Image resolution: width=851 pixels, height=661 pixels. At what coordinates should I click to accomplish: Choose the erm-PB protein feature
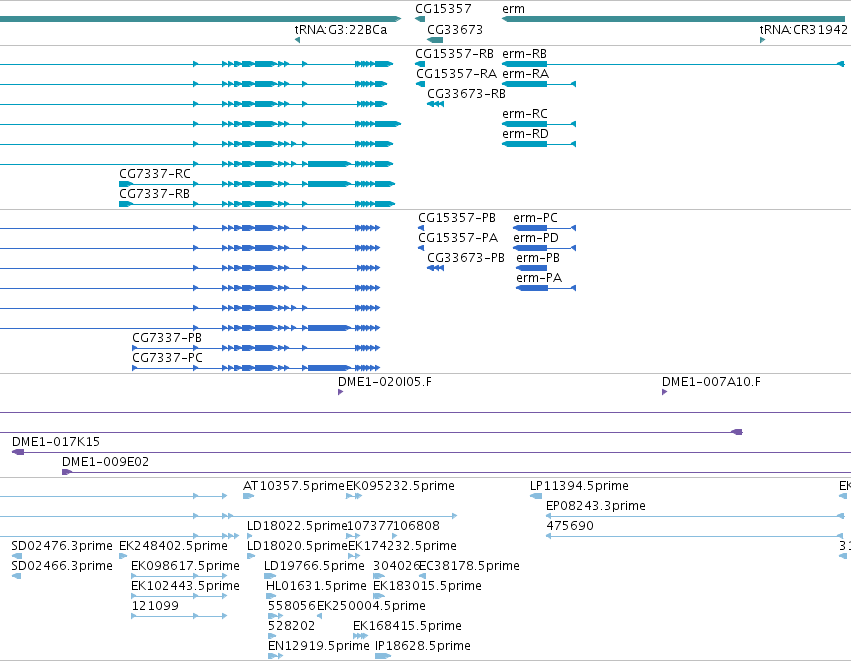(x=531, y=268)
